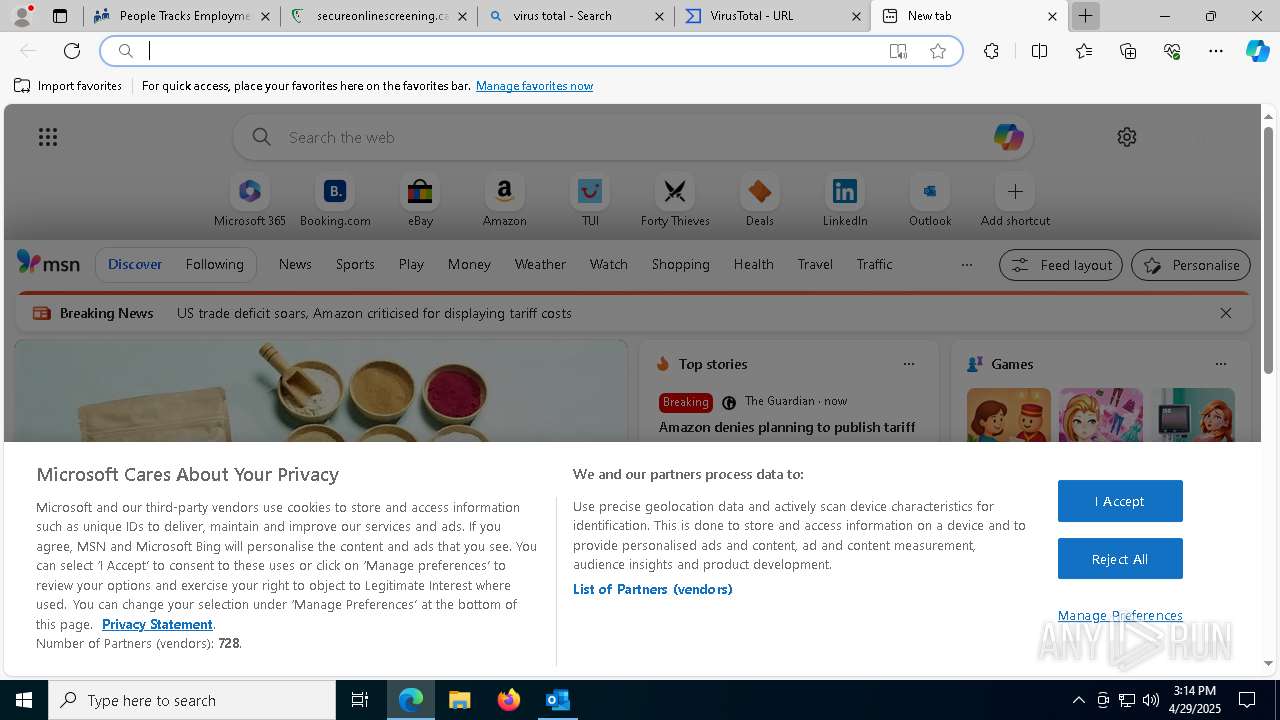The image size is (1280, 720).
Task: Open File Explorer from taskbar
Action: 459,700
